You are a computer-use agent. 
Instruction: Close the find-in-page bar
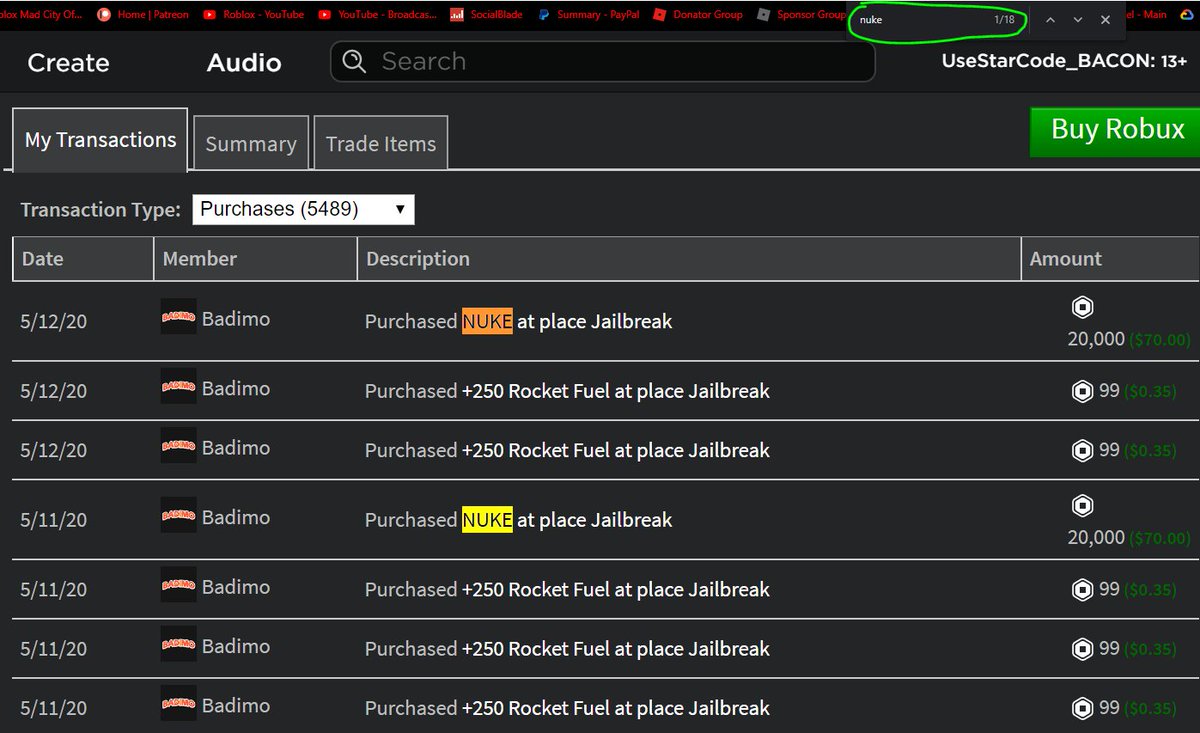pyautogui.click(x=1105, y=20)
